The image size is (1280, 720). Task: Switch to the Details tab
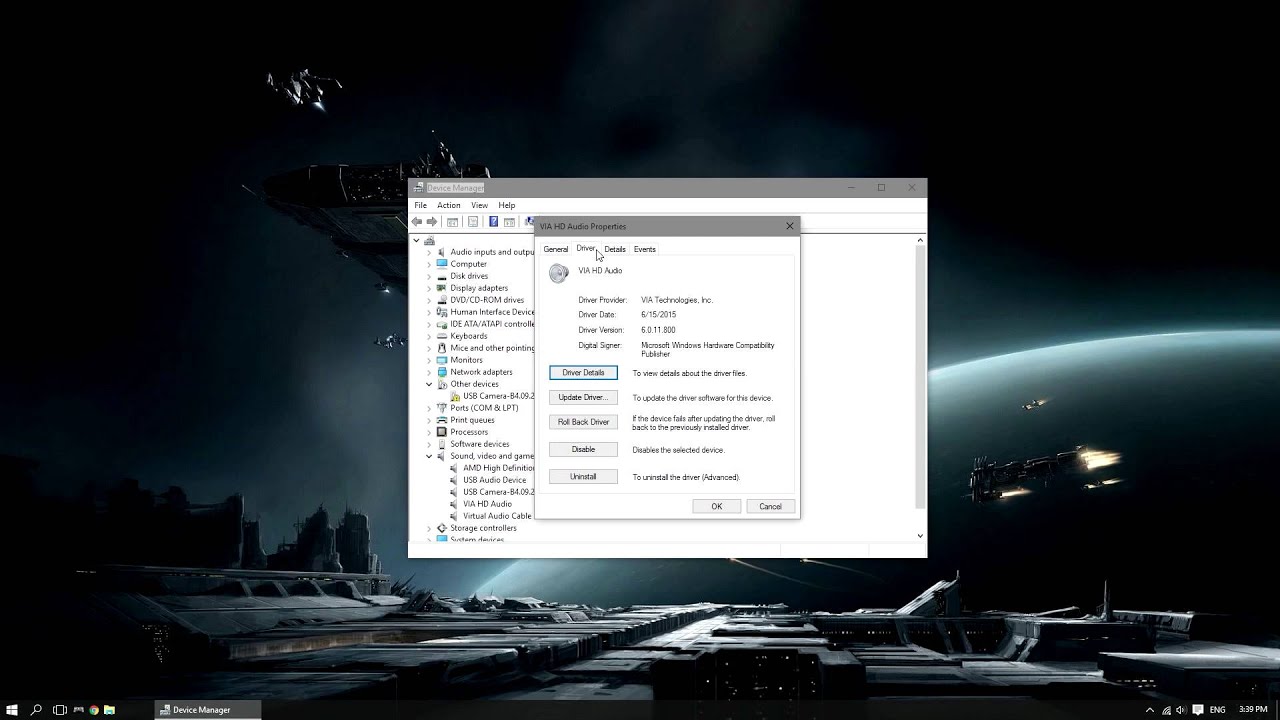click(x=615, y=249)
